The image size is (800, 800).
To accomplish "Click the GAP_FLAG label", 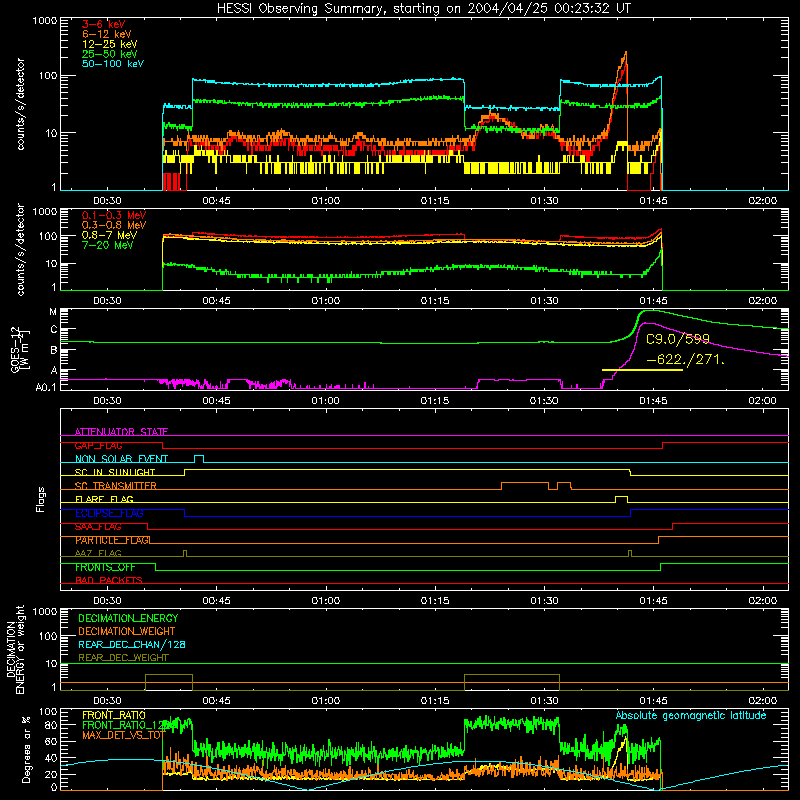I will click(x=98, y=445).
